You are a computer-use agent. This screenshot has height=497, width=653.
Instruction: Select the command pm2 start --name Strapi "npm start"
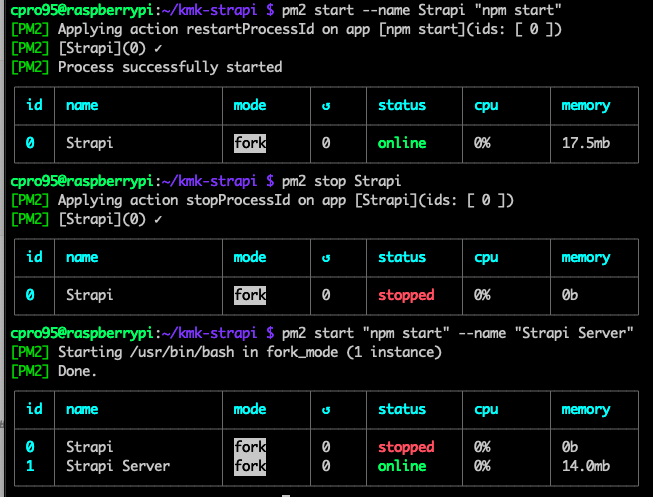tap(421, 10)
